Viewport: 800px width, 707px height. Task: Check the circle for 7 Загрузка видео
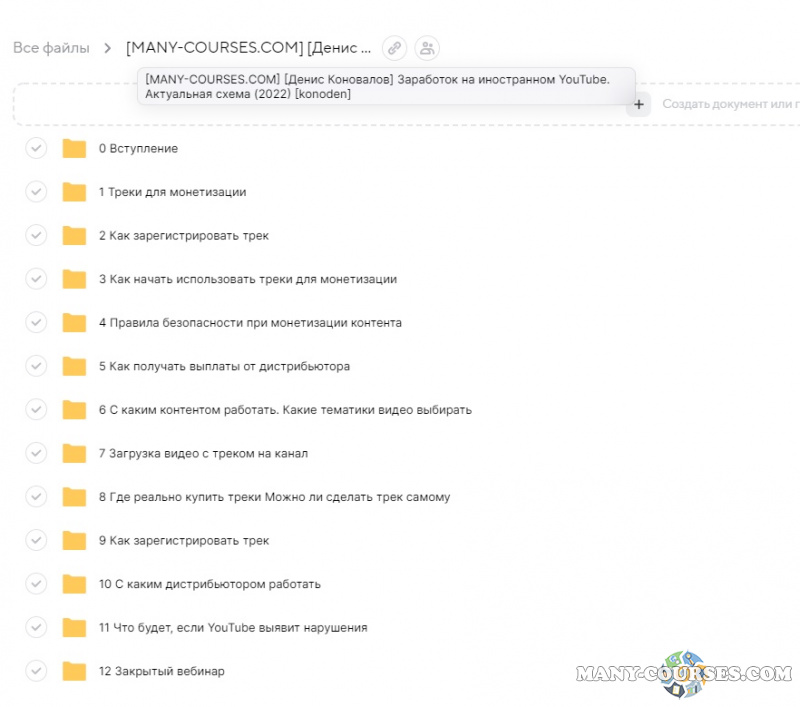coord(36,454)
